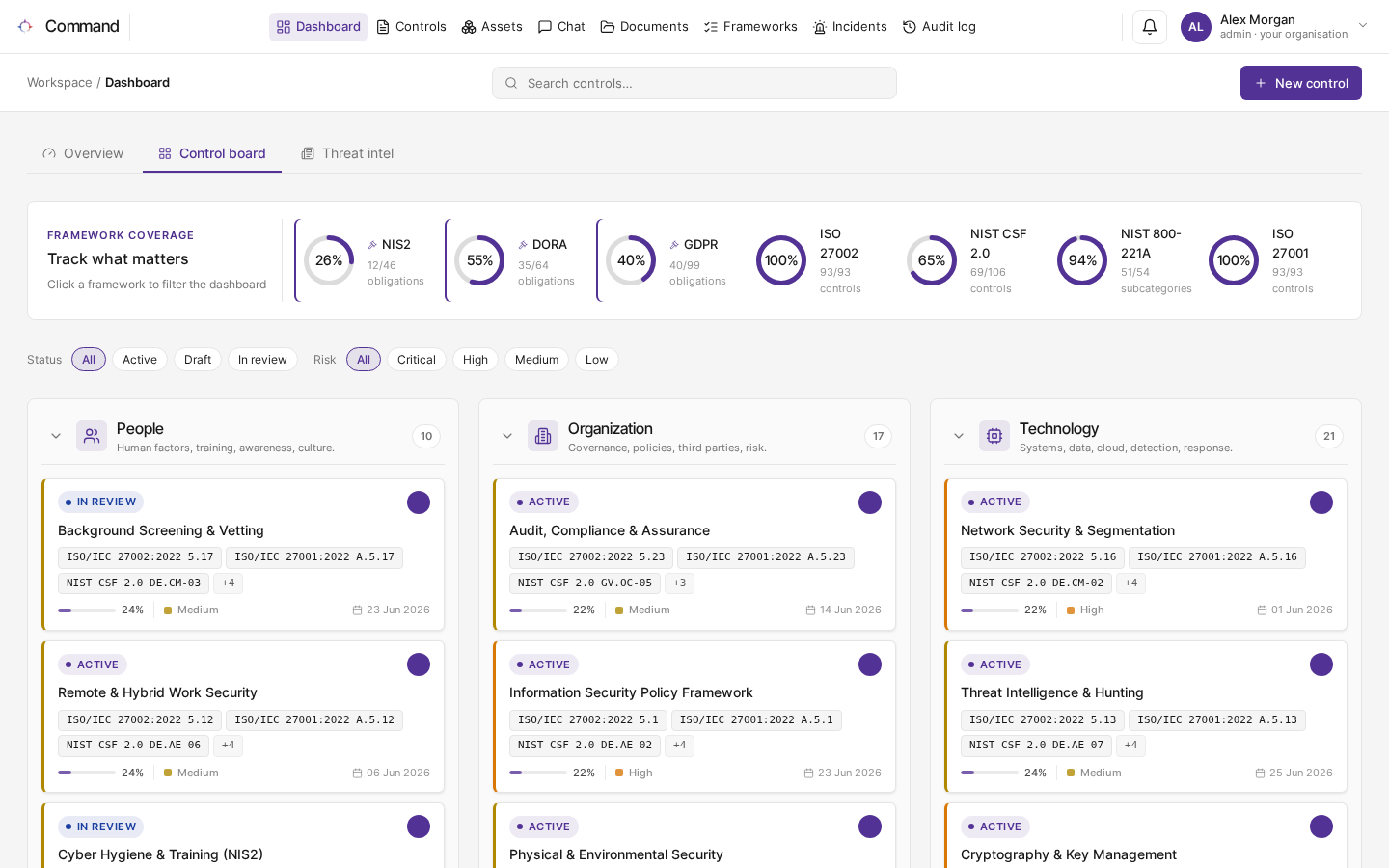This screenshot has width=1389, height=868.
Task: Switch to the Overview tab
Action: (83, 153)
